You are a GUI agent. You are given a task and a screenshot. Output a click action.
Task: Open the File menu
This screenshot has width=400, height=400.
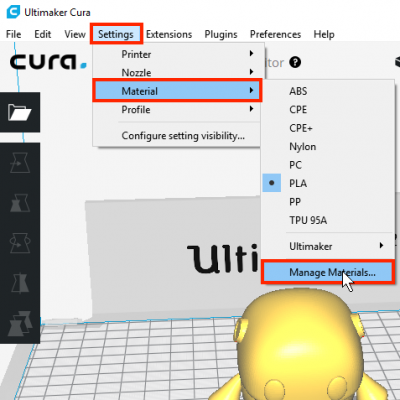coord(13,34)
